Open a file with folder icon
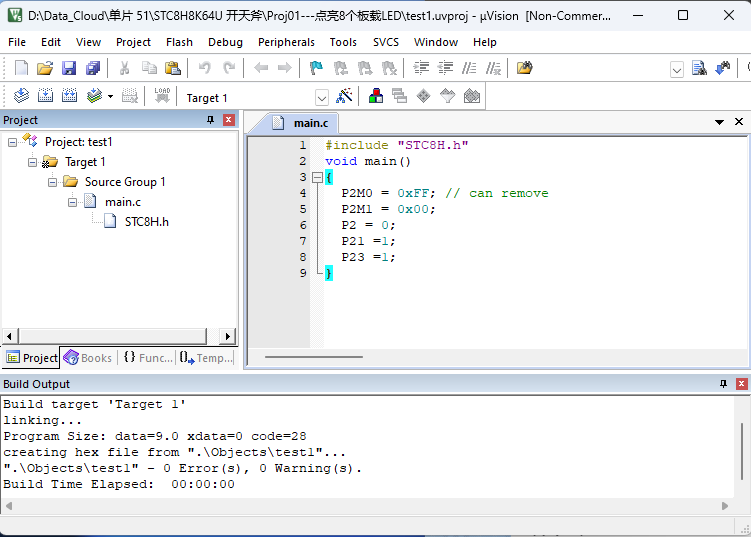 (x=45, y=68)
